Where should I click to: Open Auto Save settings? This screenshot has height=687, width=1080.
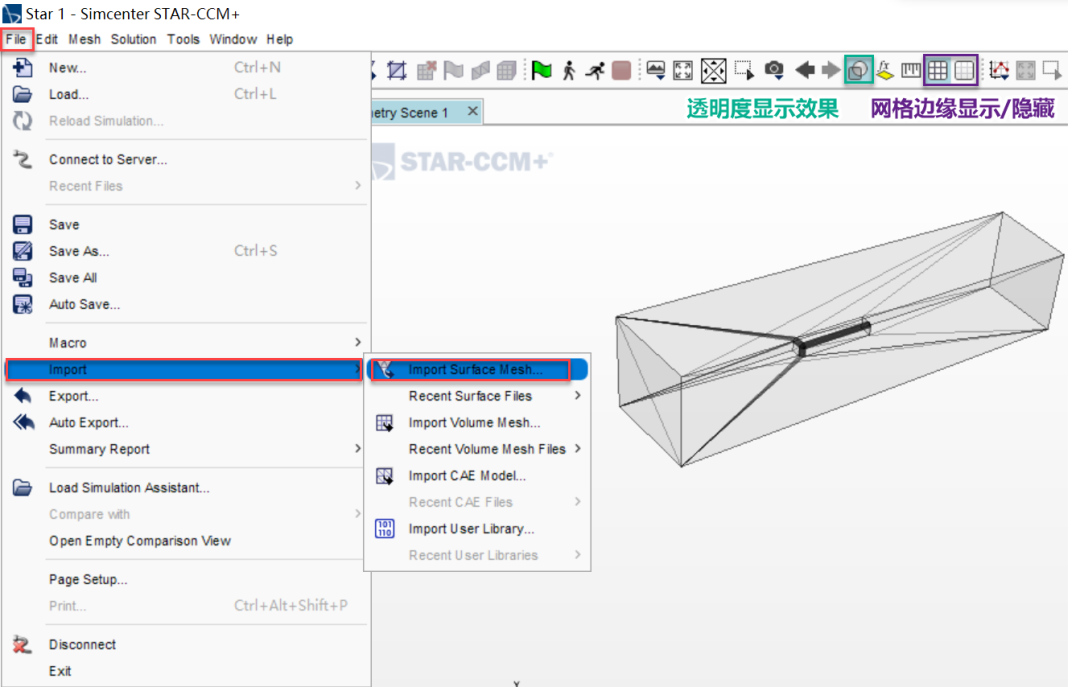186,304
